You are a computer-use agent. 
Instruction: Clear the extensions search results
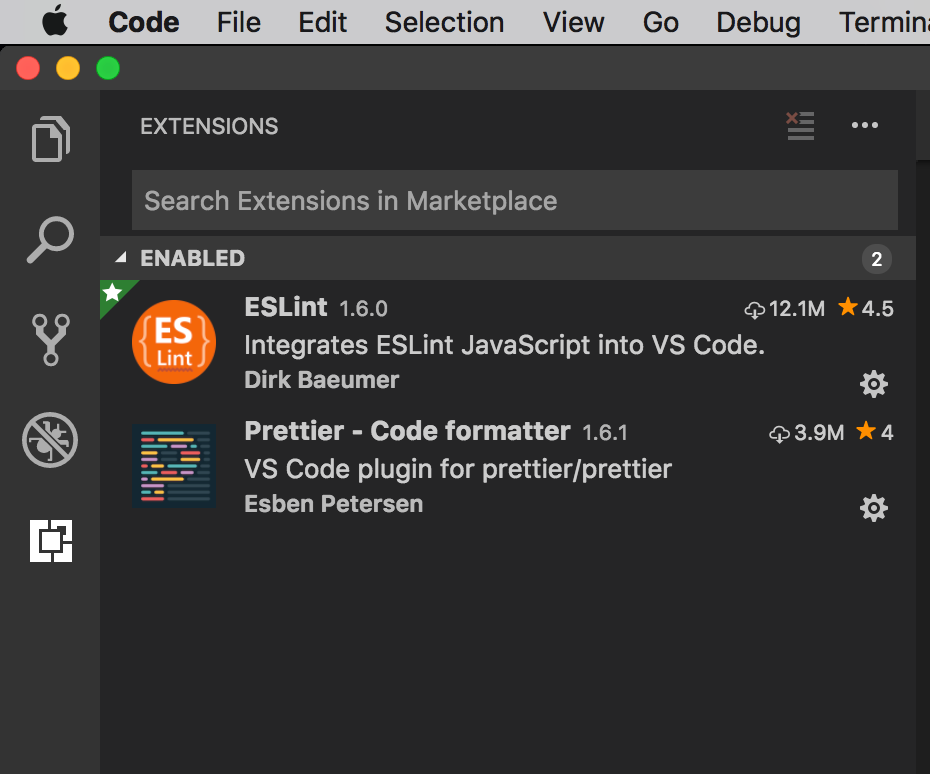point(800,126)
